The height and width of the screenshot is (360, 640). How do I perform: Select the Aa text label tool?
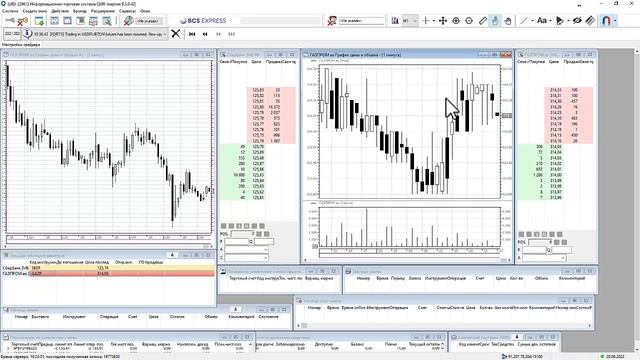541,20
